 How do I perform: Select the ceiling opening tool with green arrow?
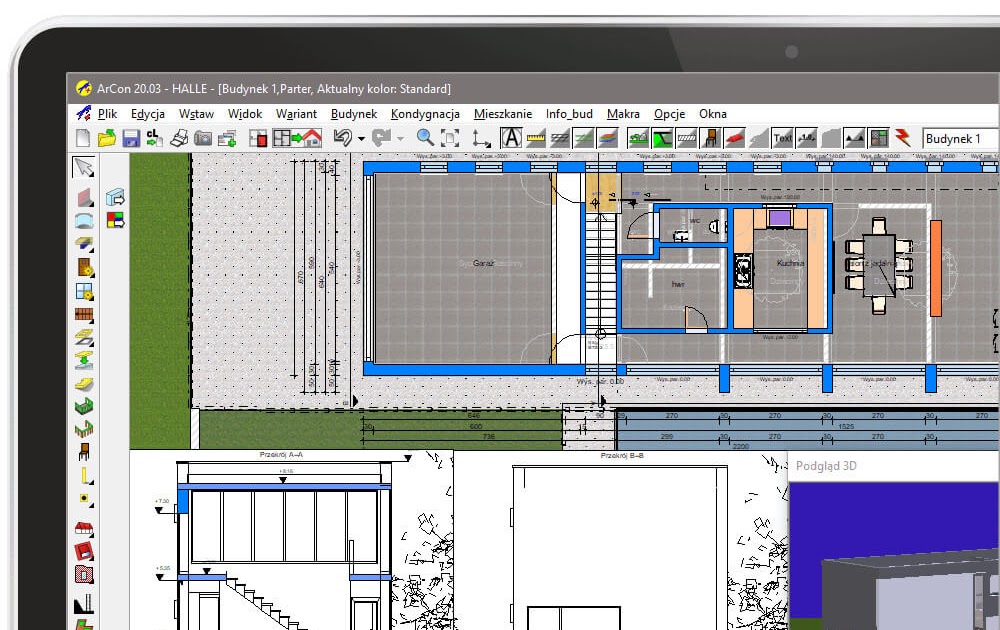(84, 360)
